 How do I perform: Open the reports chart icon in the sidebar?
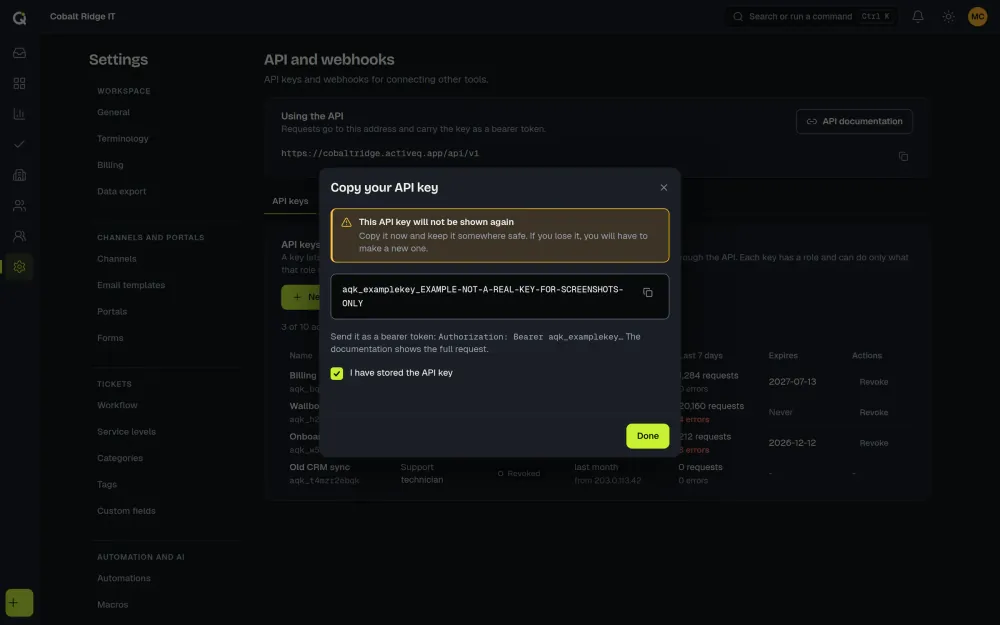(19, 114)
